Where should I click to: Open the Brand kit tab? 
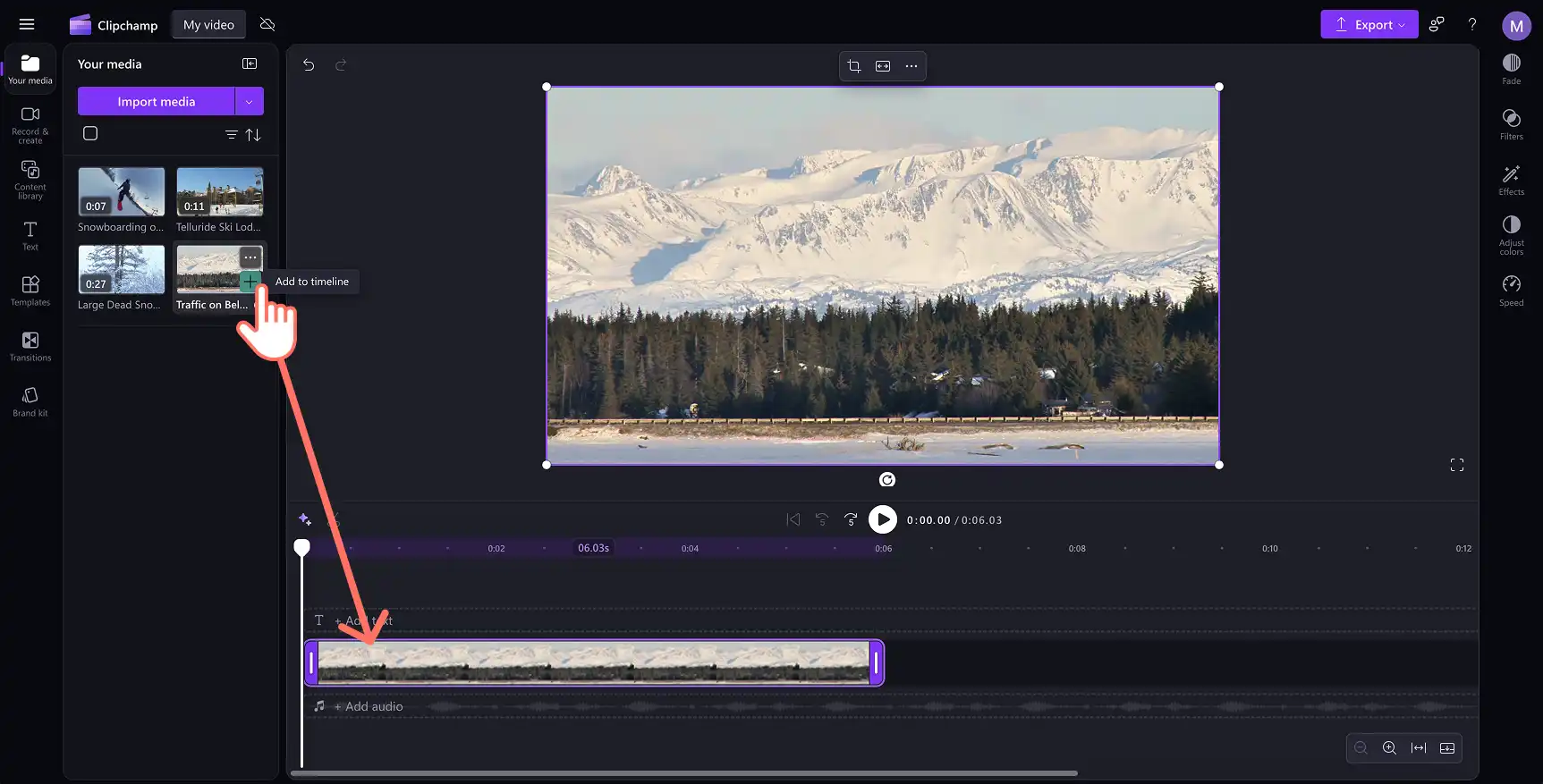point(30,401)
